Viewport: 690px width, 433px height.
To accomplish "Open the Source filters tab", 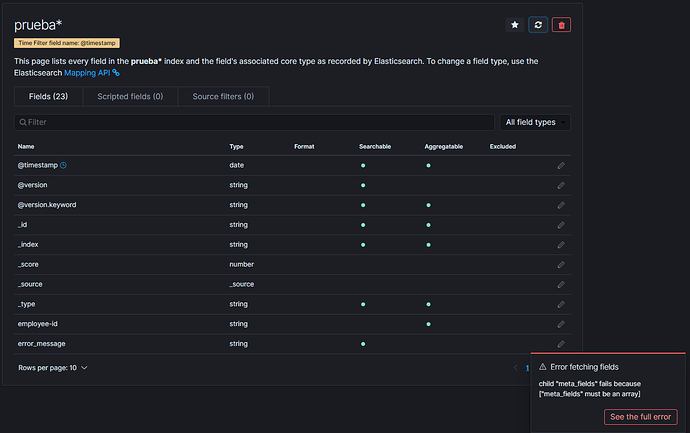I will [224, 97].
